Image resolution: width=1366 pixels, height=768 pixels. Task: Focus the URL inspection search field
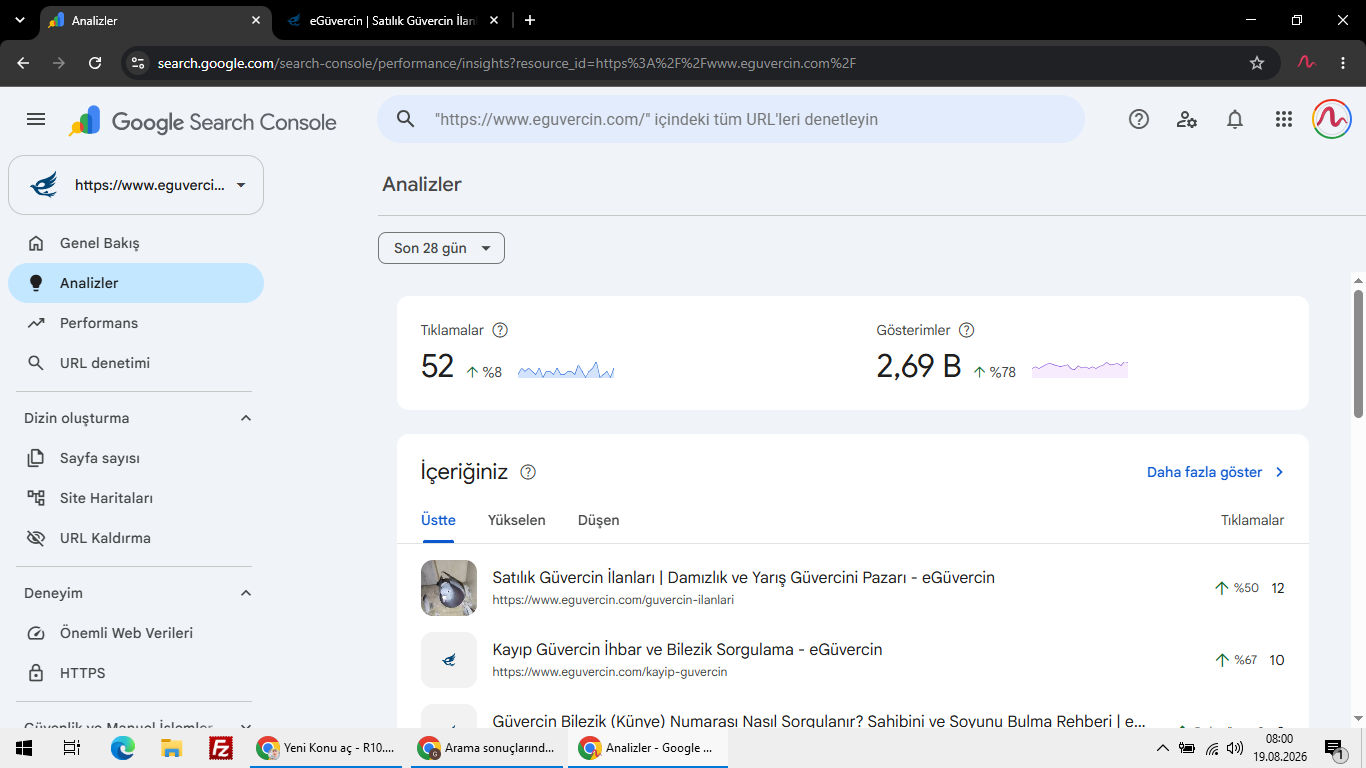tap(731, 119)
